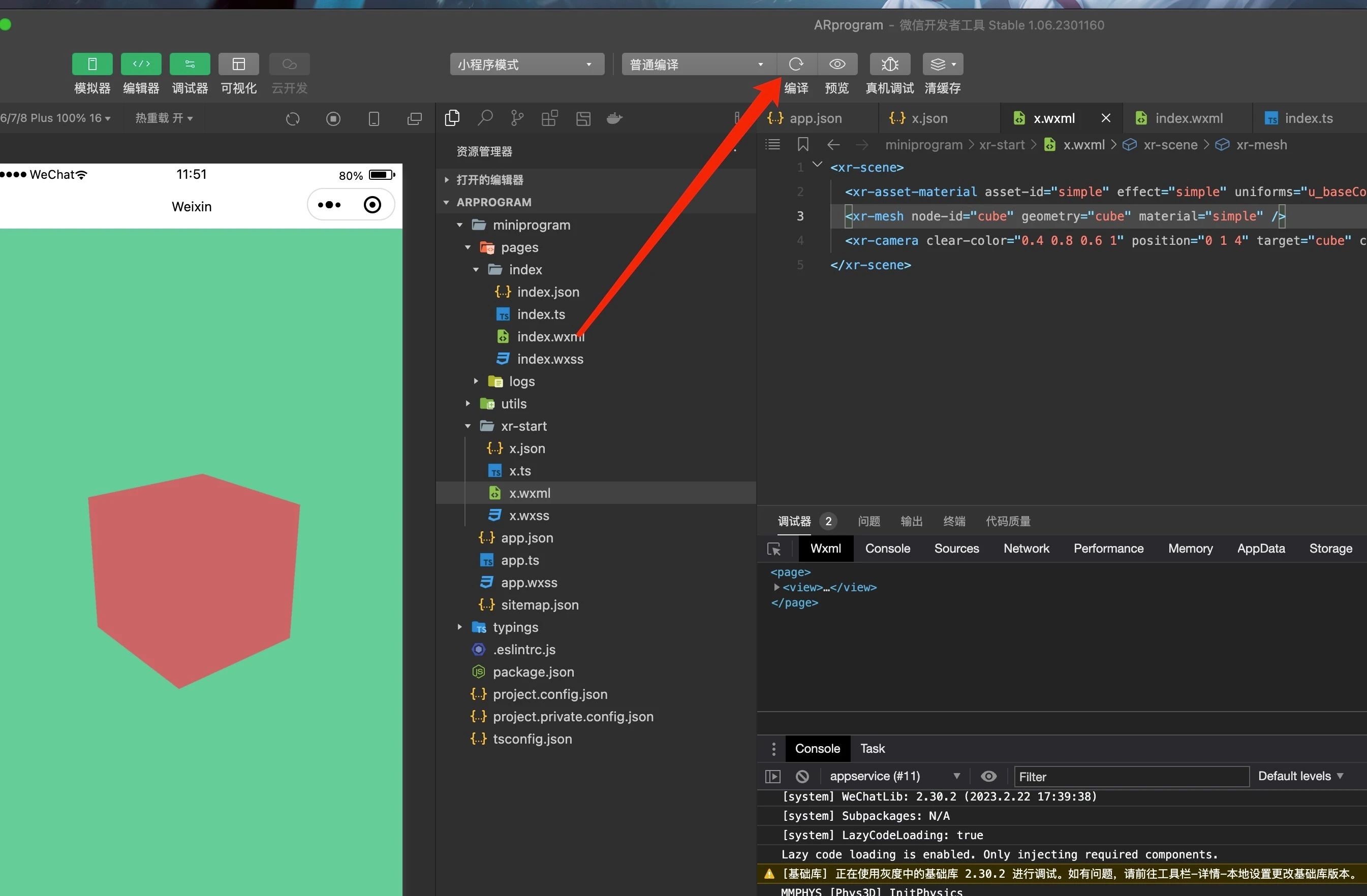
Task: Click the simulator capsule menu dots
Action: point(329,205)
